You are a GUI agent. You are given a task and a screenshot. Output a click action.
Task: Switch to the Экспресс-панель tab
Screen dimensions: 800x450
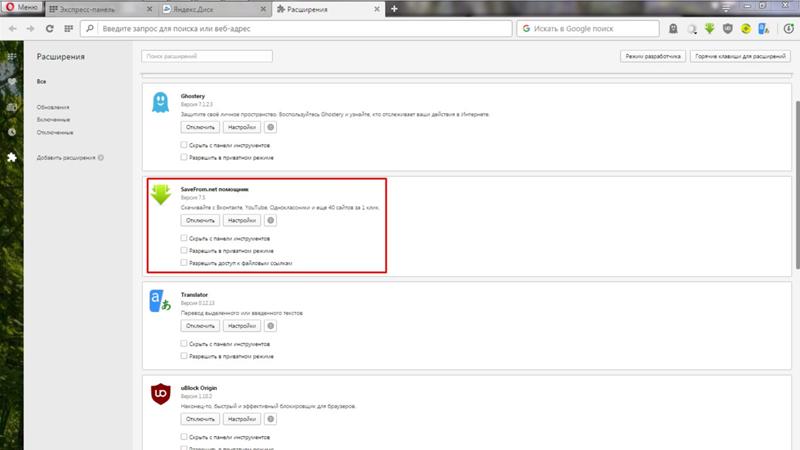101,9
